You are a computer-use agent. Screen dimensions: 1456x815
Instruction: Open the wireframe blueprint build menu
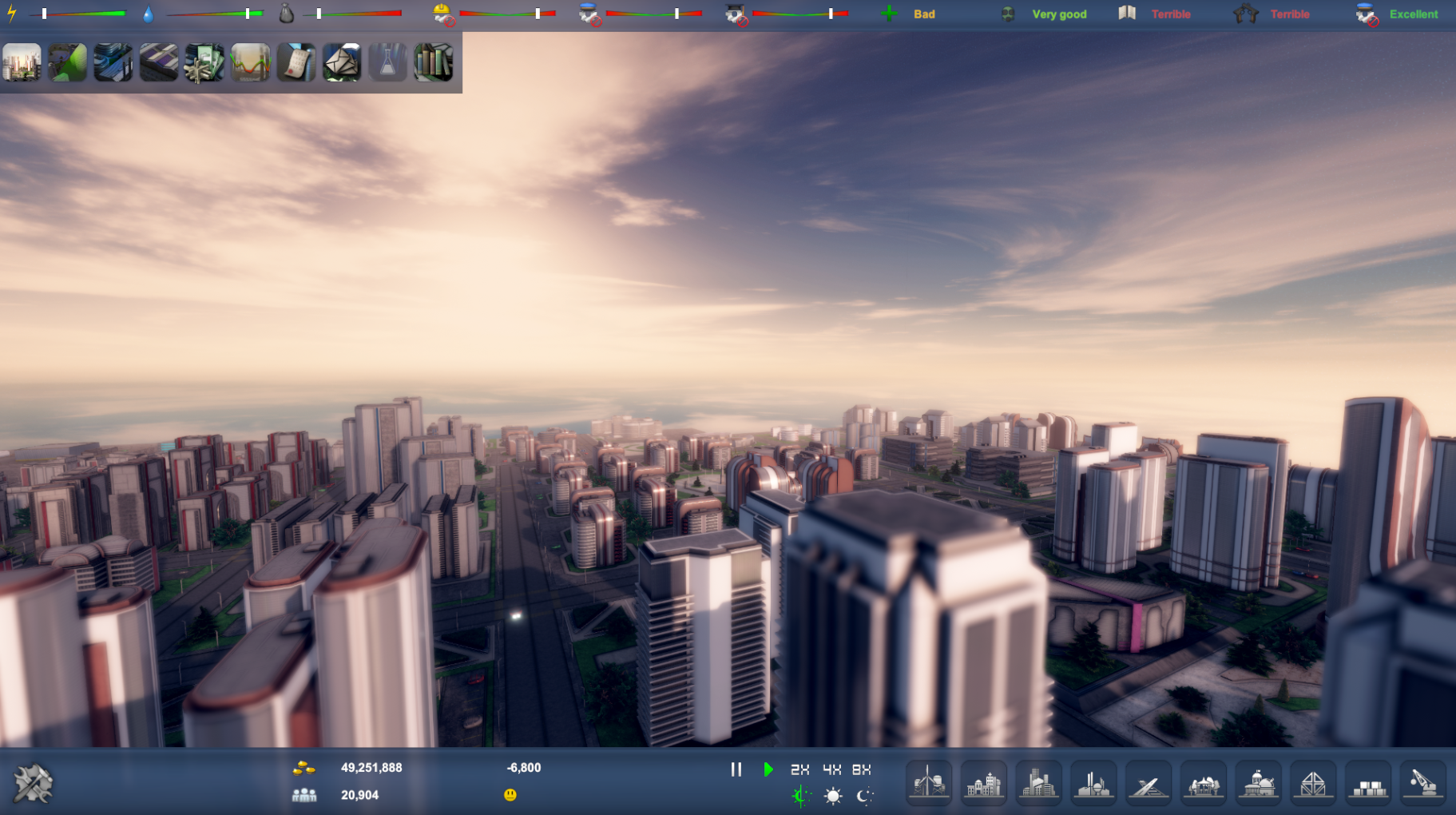[1313, 783]
